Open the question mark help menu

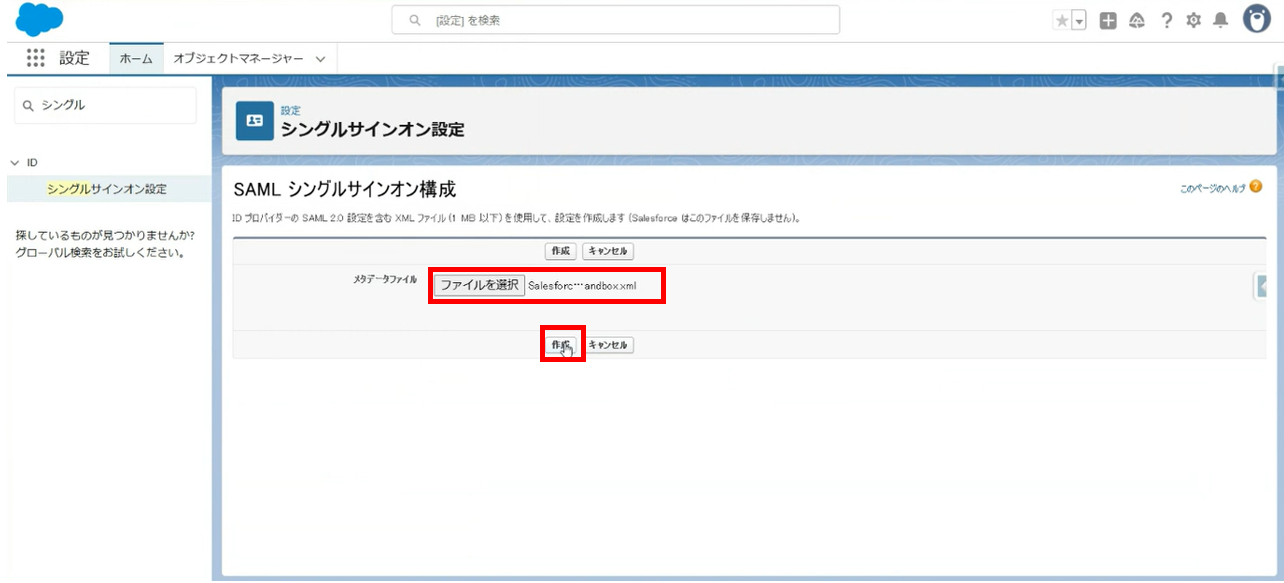tap(1166, 21)
